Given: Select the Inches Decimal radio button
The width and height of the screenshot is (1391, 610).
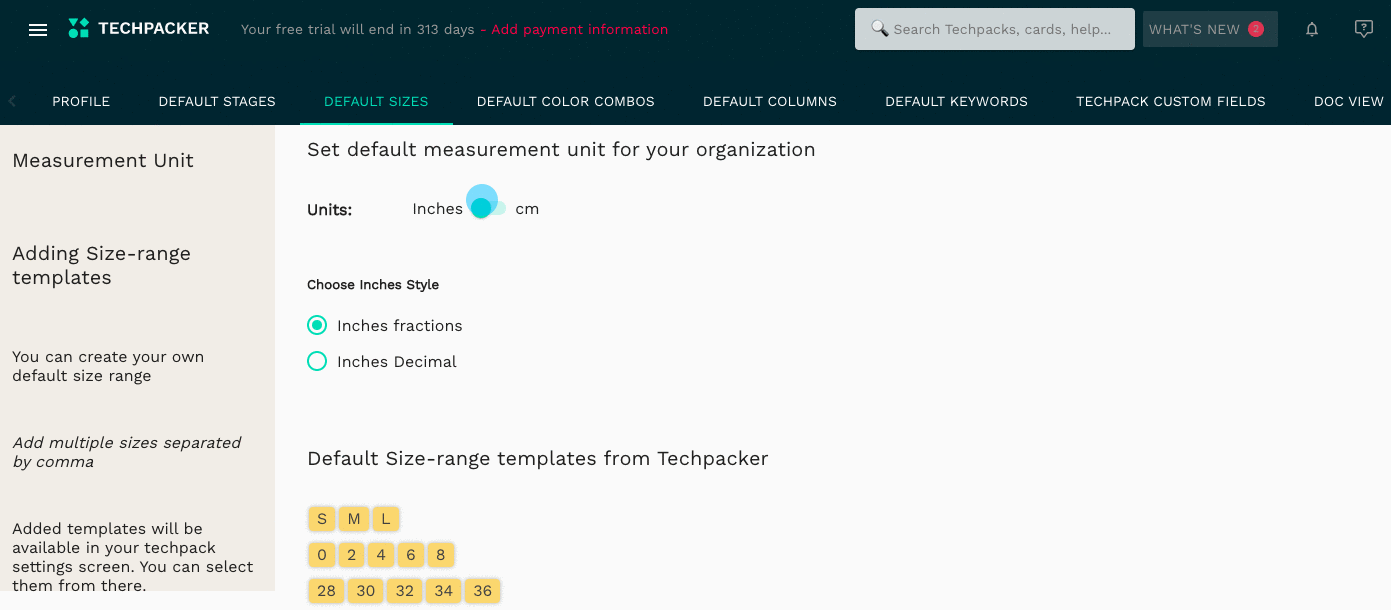Looking at the screenshot, I should (317, 361).
